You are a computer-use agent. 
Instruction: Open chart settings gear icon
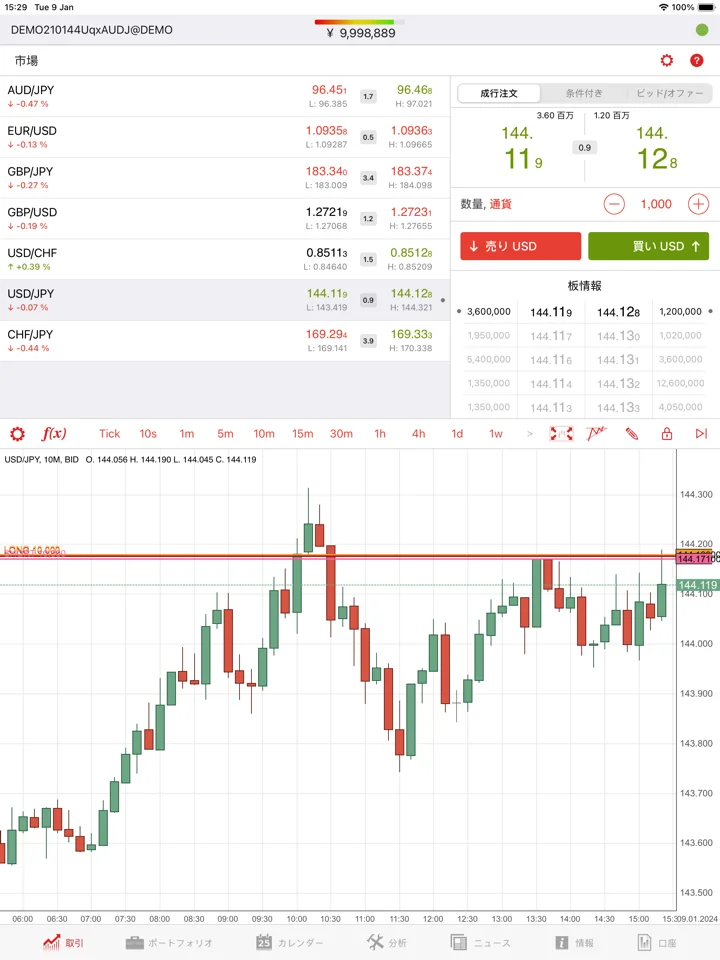pos(17,434)
